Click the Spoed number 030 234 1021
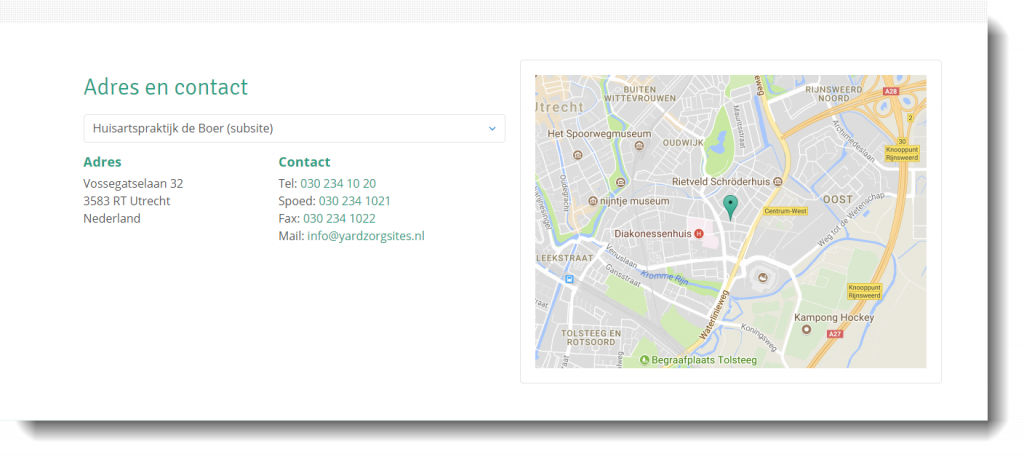 pyautogui.click(x=355, y=201)
